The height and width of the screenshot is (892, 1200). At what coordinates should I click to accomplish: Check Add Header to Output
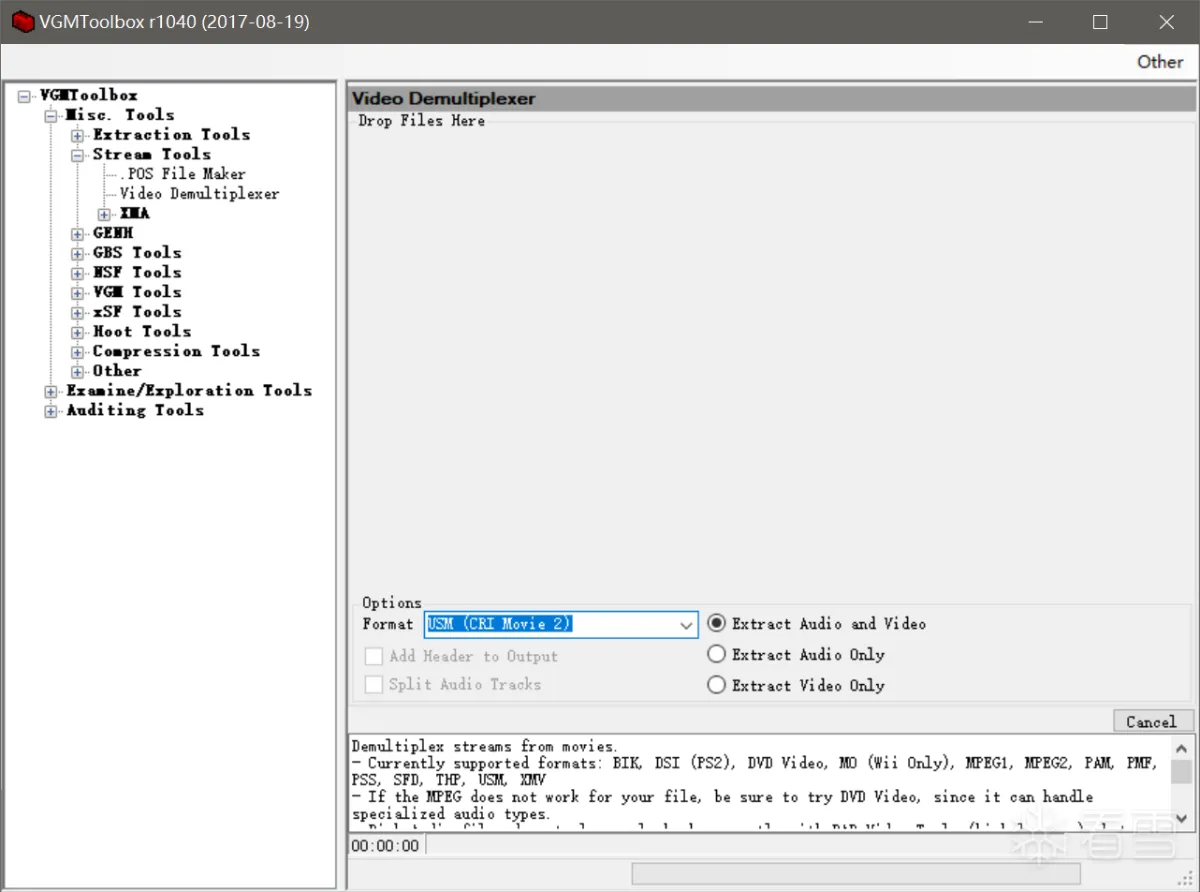(x=374, y=656)
